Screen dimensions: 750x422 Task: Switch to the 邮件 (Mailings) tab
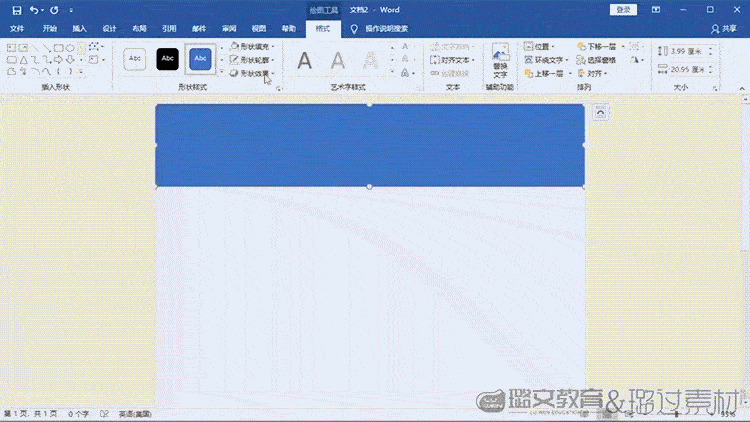pos(199,29)
